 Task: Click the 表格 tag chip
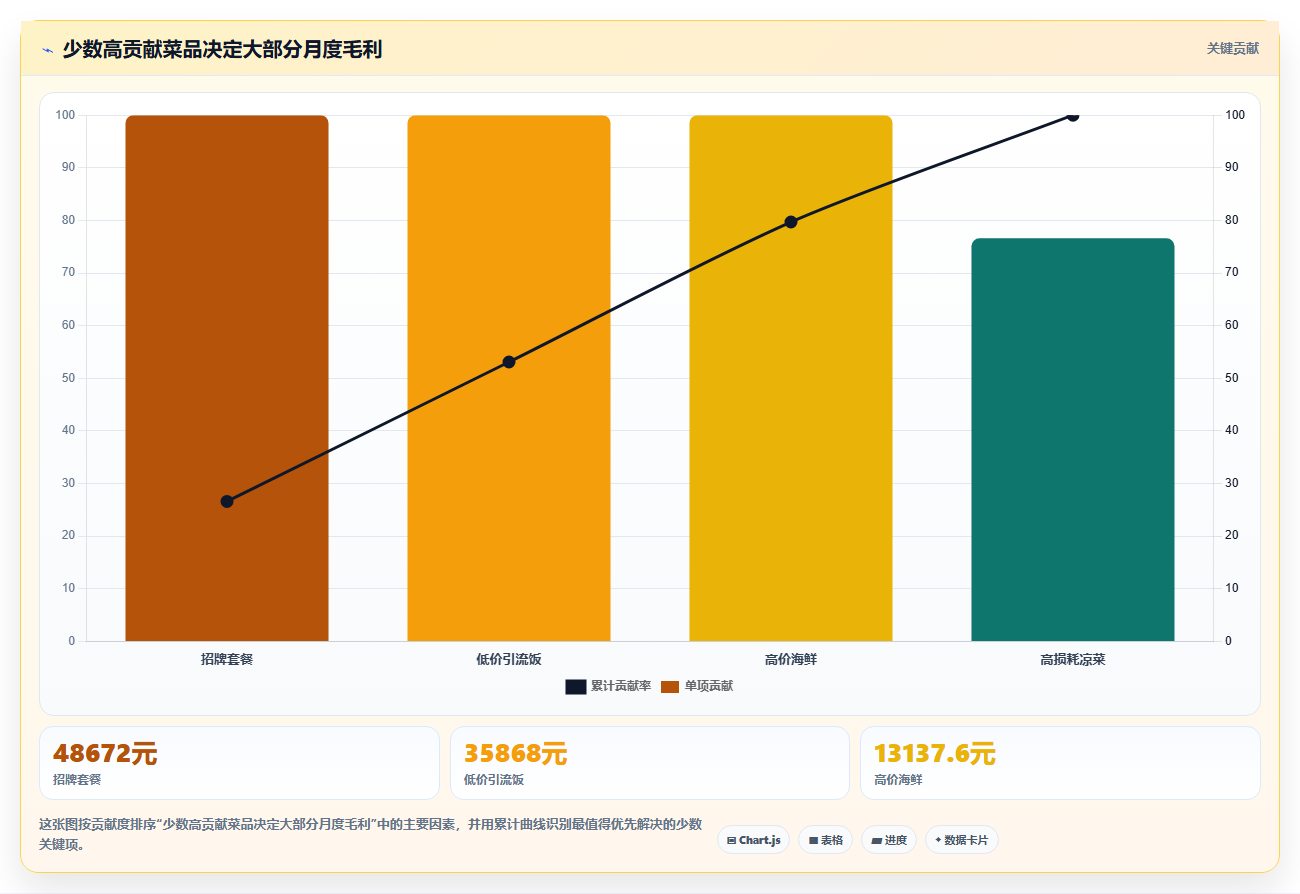tap(825, 840)
